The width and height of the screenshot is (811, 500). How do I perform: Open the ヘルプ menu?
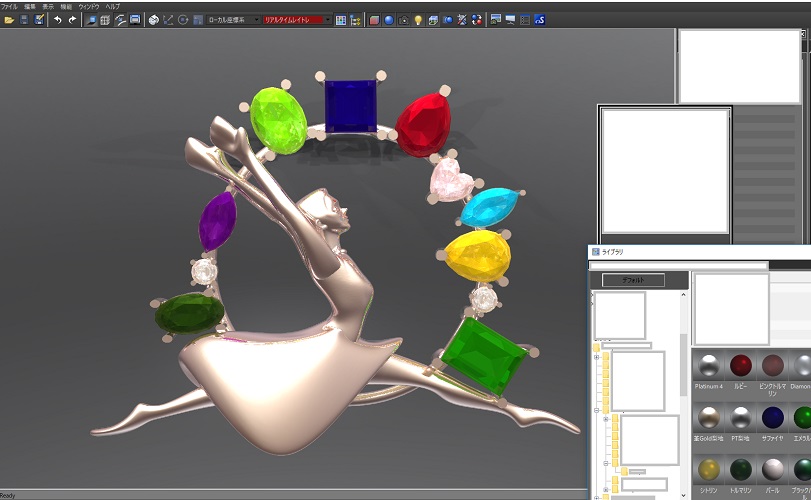tap(112, 6)
